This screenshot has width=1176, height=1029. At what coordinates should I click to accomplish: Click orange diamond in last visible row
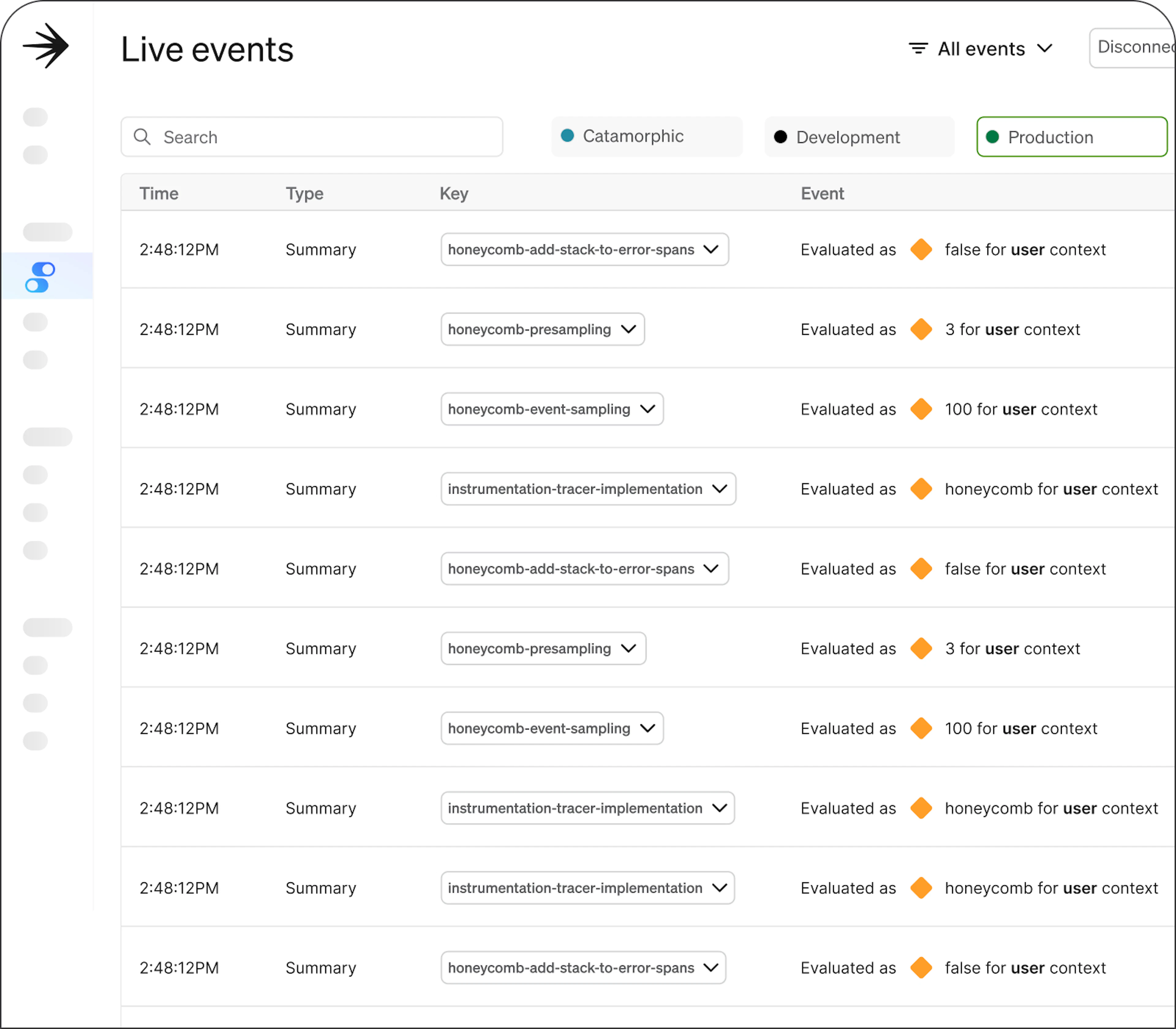click(921, 967)
